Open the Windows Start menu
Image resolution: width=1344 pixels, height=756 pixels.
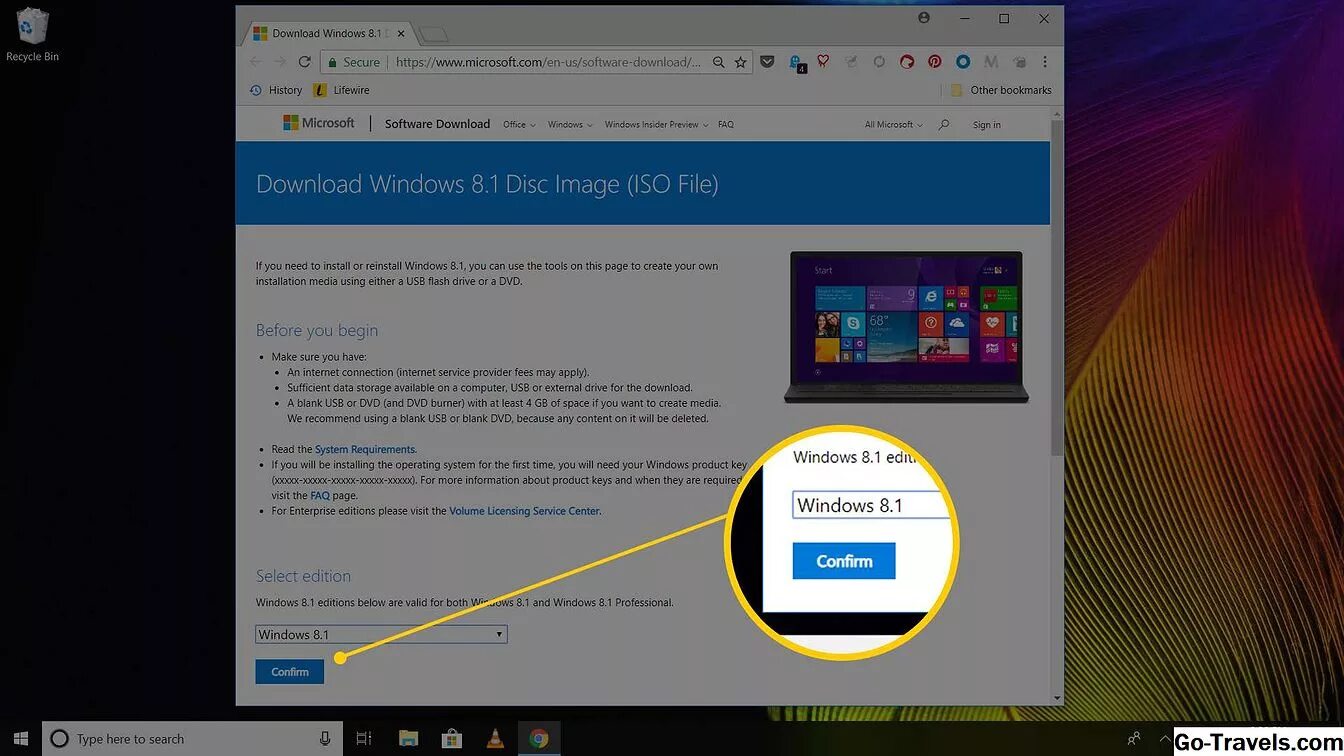click(20, 738)
